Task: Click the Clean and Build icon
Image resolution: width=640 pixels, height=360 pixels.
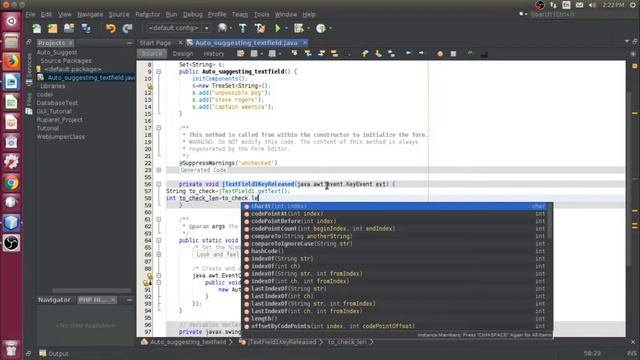Action: 260,28
